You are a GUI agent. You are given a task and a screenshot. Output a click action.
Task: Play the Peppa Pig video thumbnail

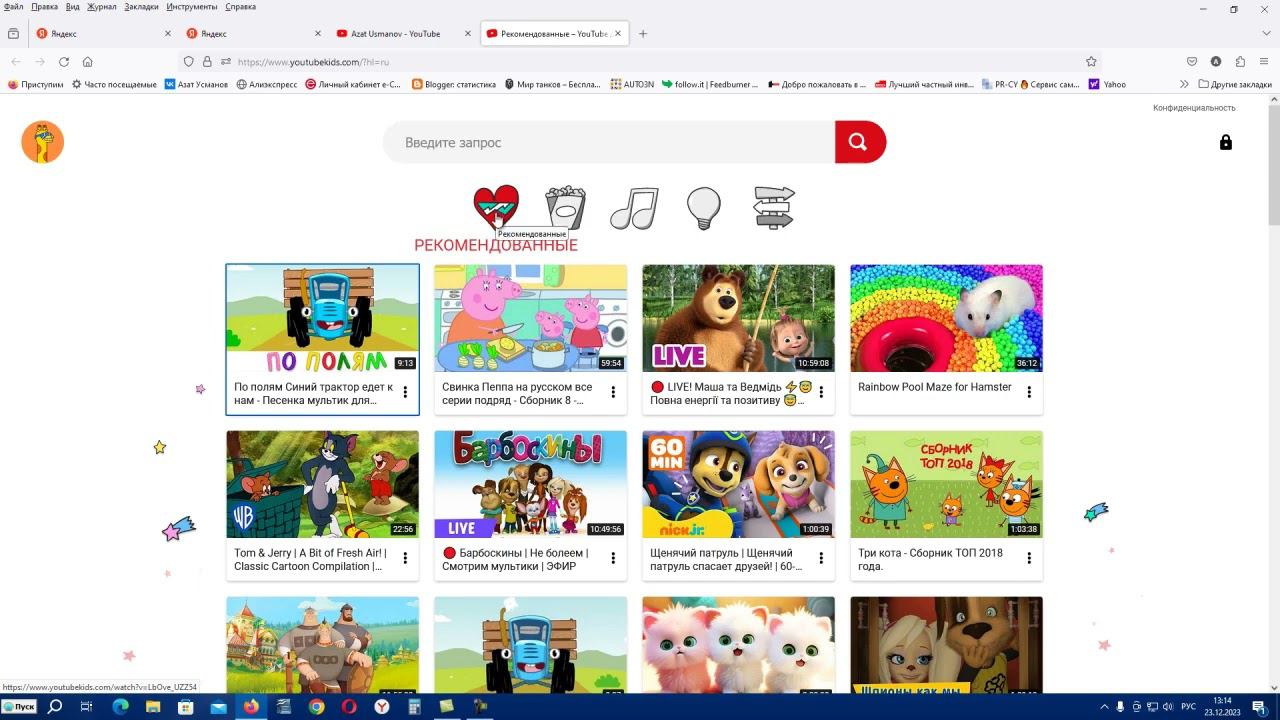pos(531,318)
